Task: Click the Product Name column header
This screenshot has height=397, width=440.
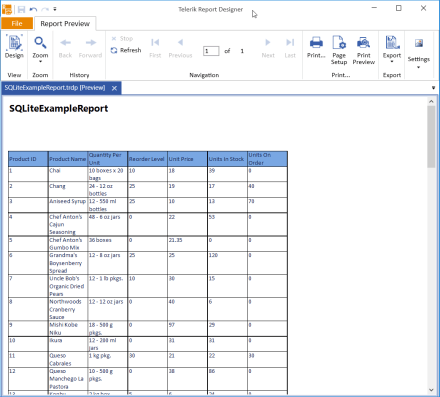Action: click(68, 159)
